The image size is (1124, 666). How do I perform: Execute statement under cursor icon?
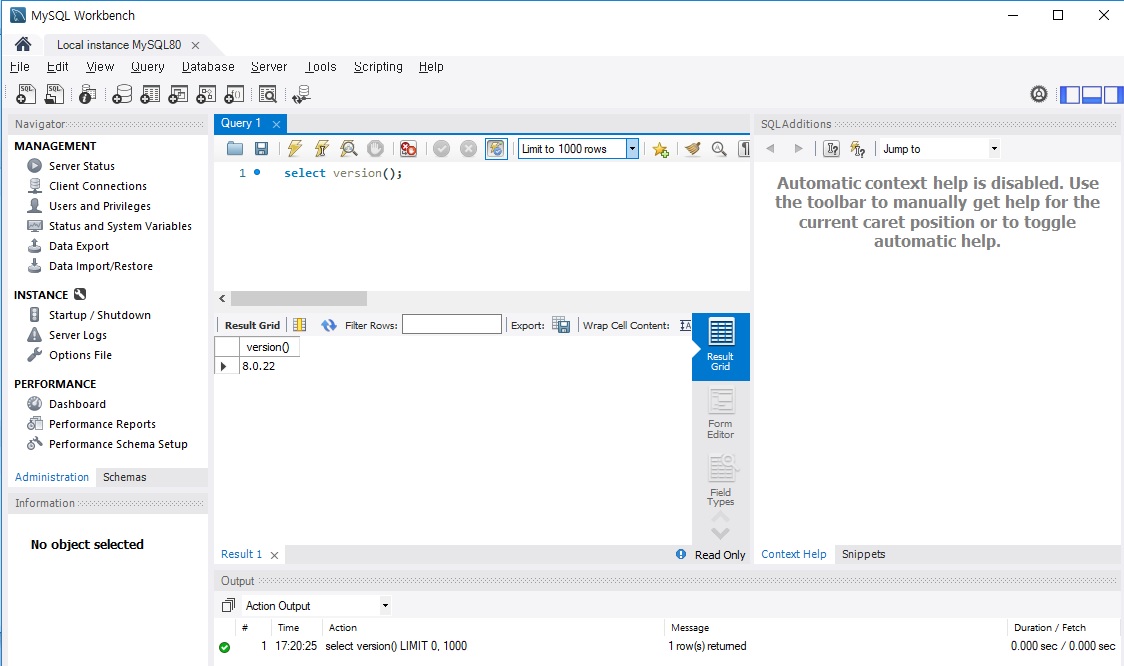point(321,148)
